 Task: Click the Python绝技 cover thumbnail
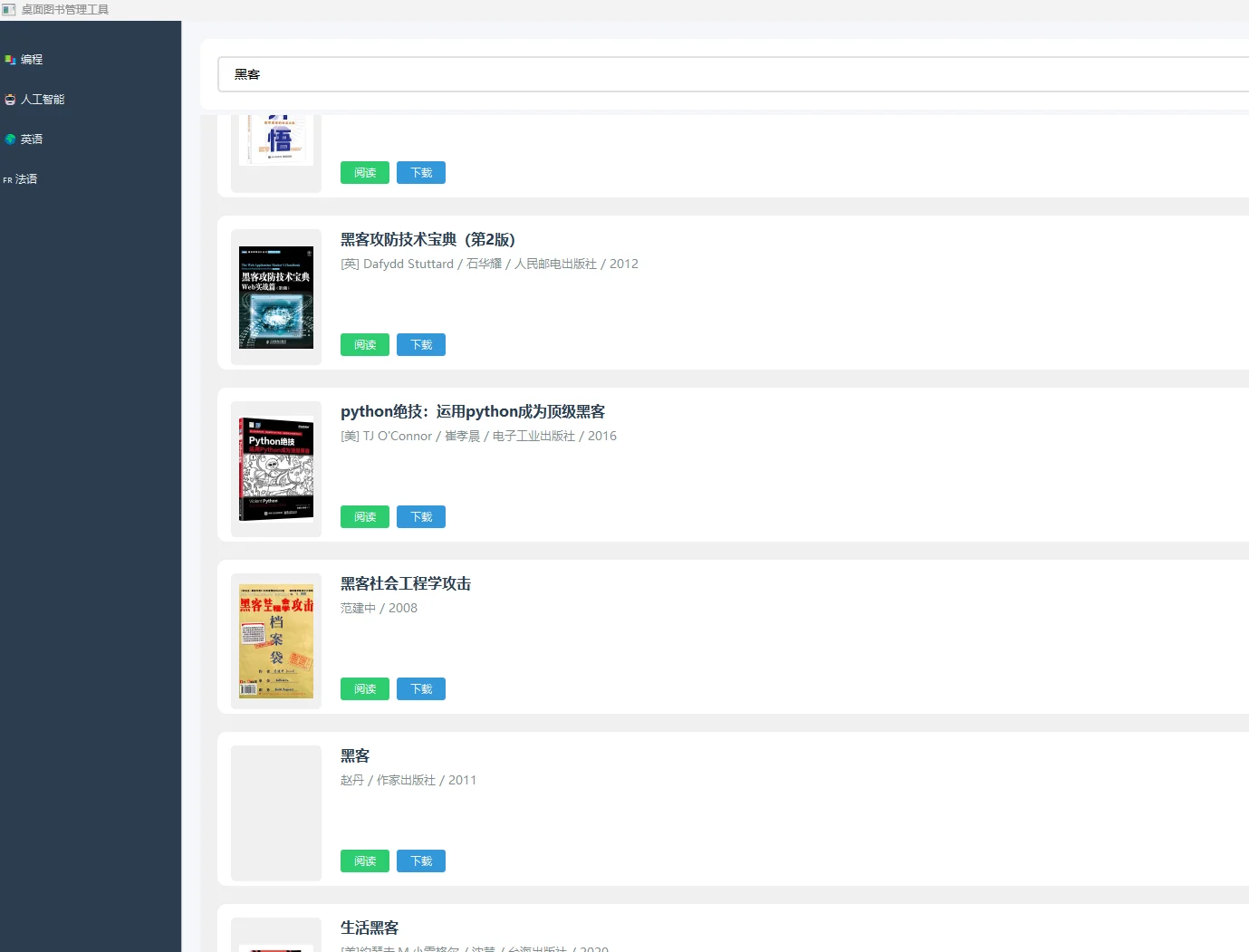pos(276,469)
